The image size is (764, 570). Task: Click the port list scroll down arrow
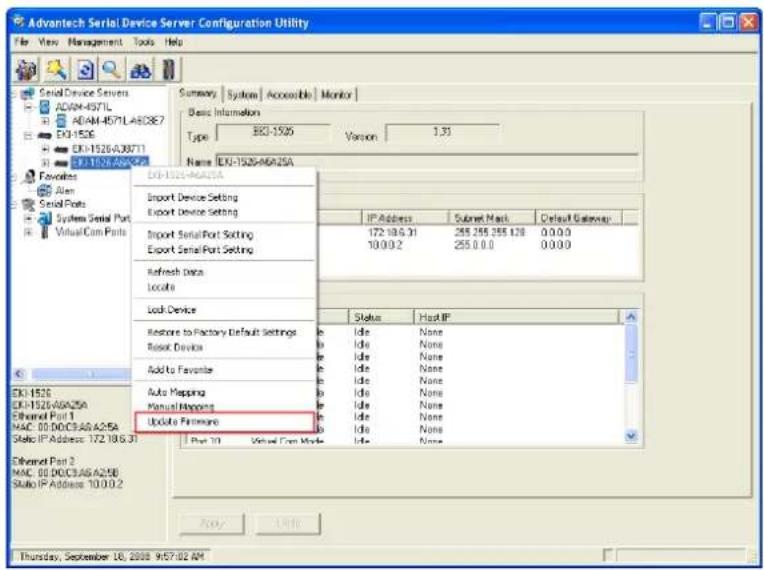(x=631, y=436)
